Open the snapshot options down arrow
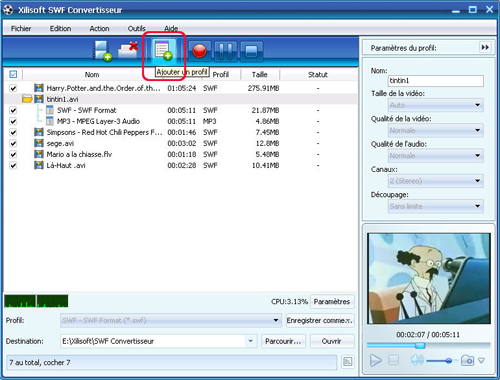The image size is (500, 380). (x=481, y=360)
